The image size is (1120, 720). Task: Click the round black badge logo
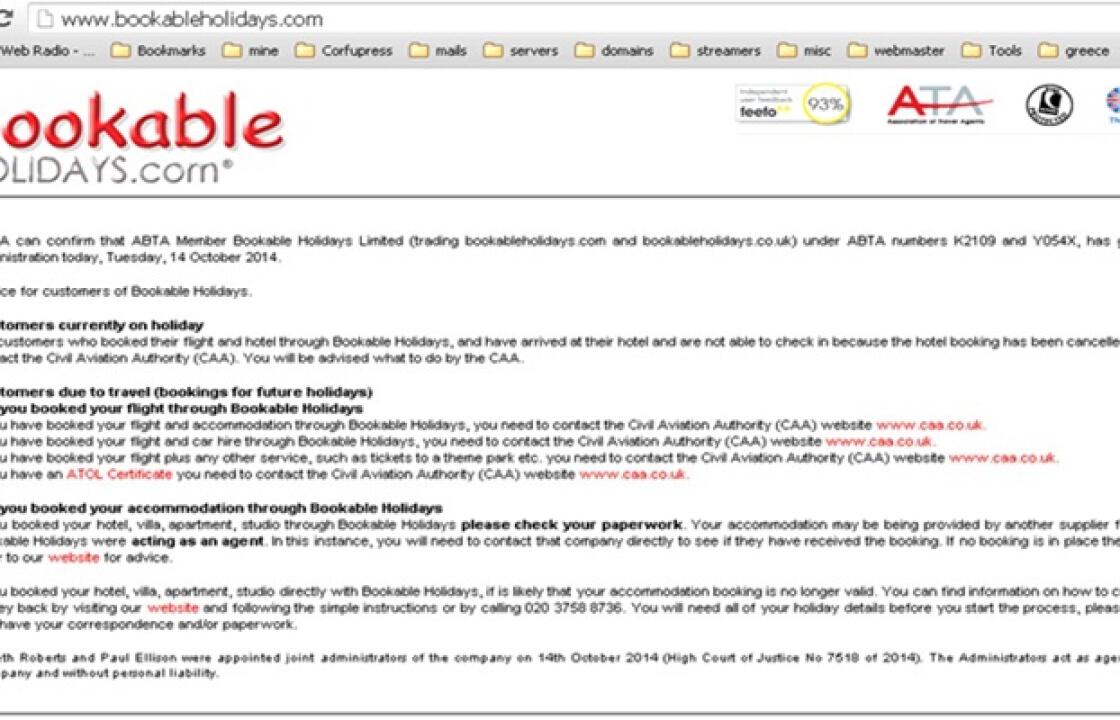1049,104
